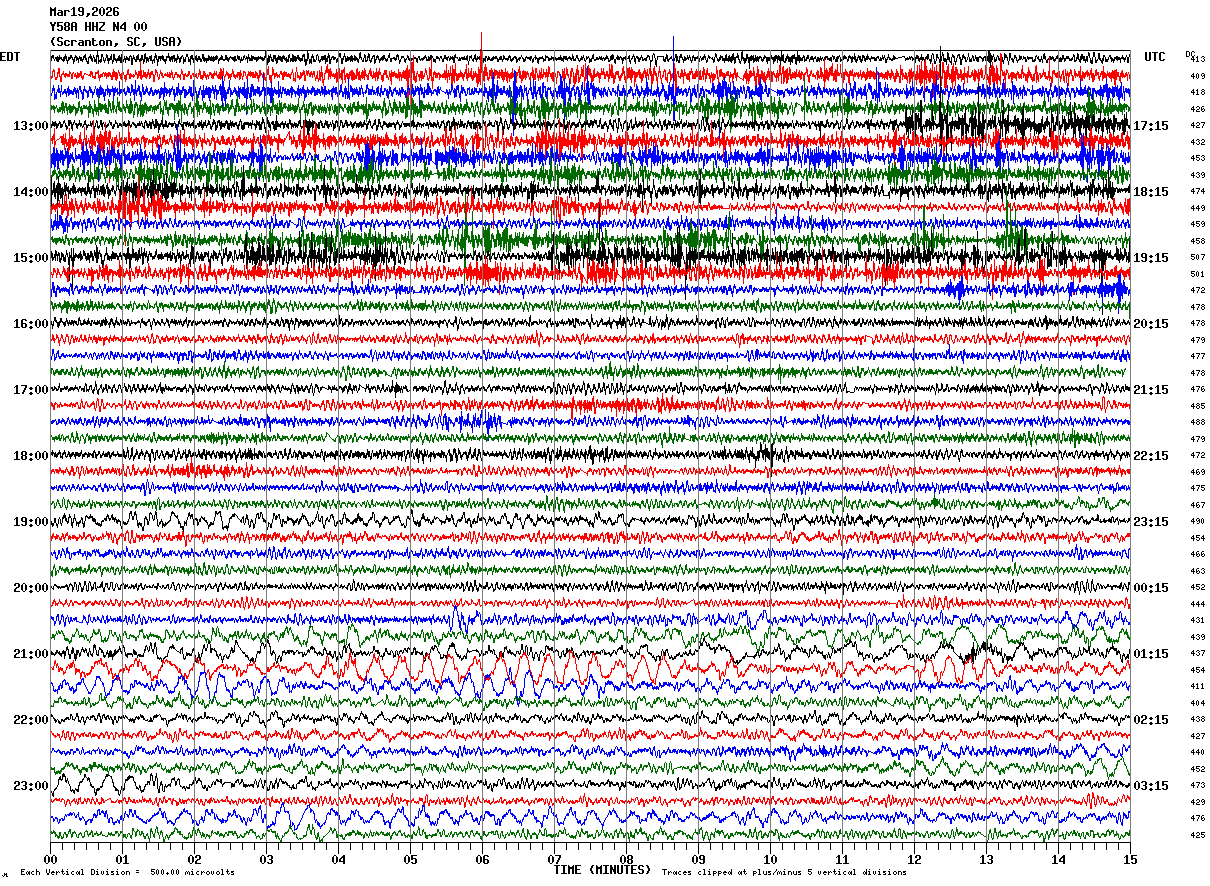Click minute tick label 08 on axis

(x=626, y=859)
